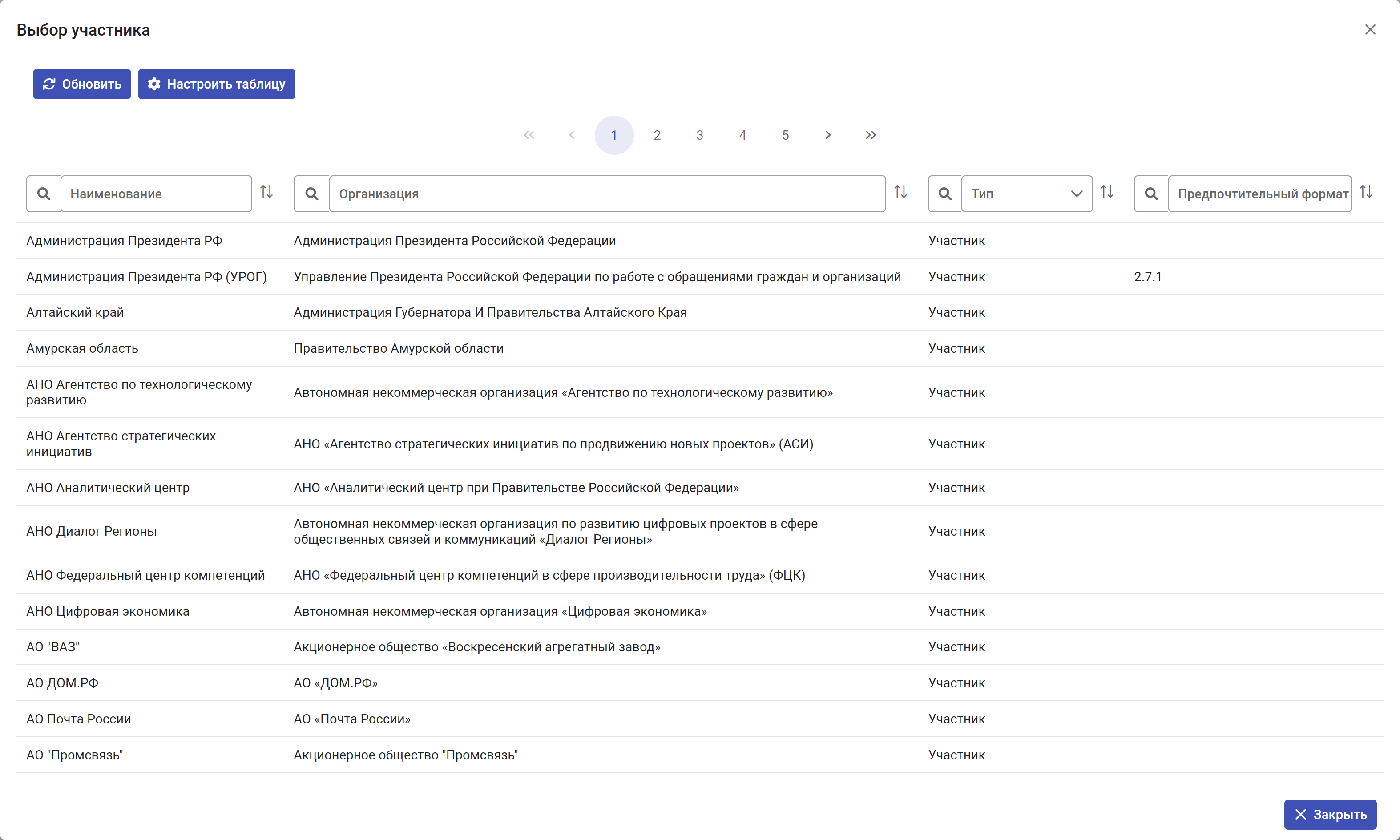
Task: Click Управление Президента Российской Федерации organization cell
Action: (x=597, y=277)
